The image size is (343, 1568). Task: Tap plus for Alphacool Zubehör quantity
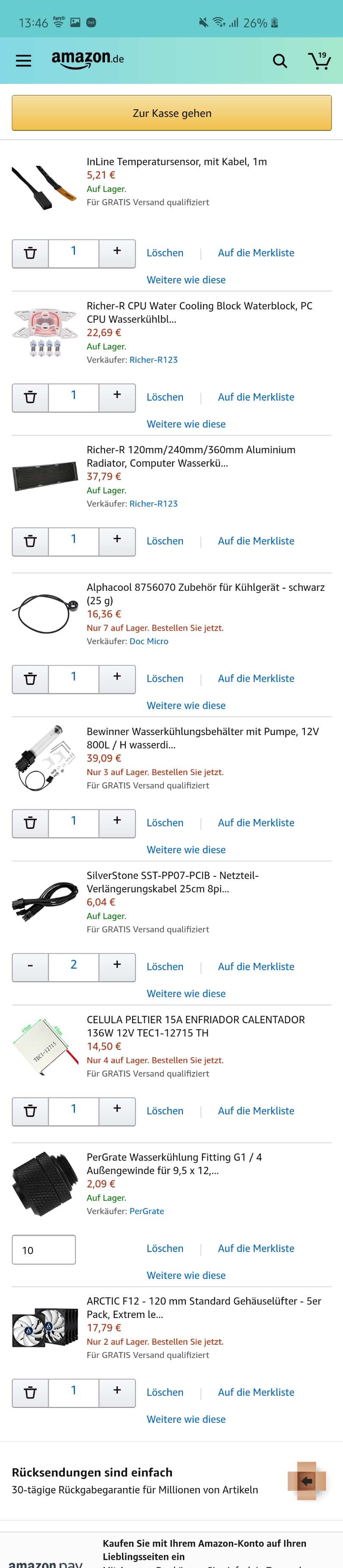pos(117,679)
